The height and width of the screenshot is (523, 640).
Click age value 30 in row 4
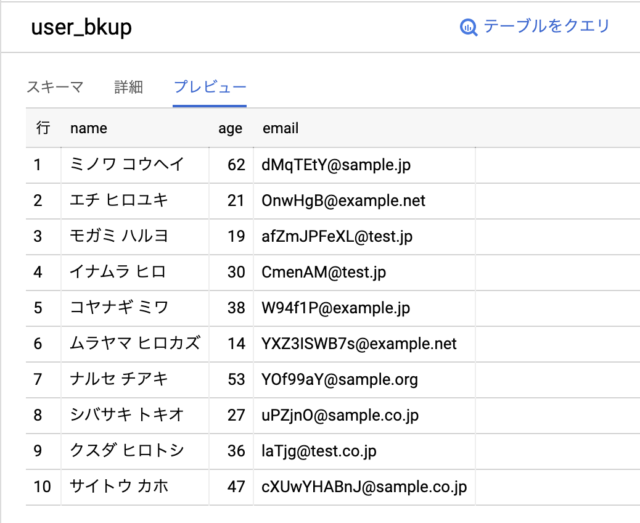(236, 272)
